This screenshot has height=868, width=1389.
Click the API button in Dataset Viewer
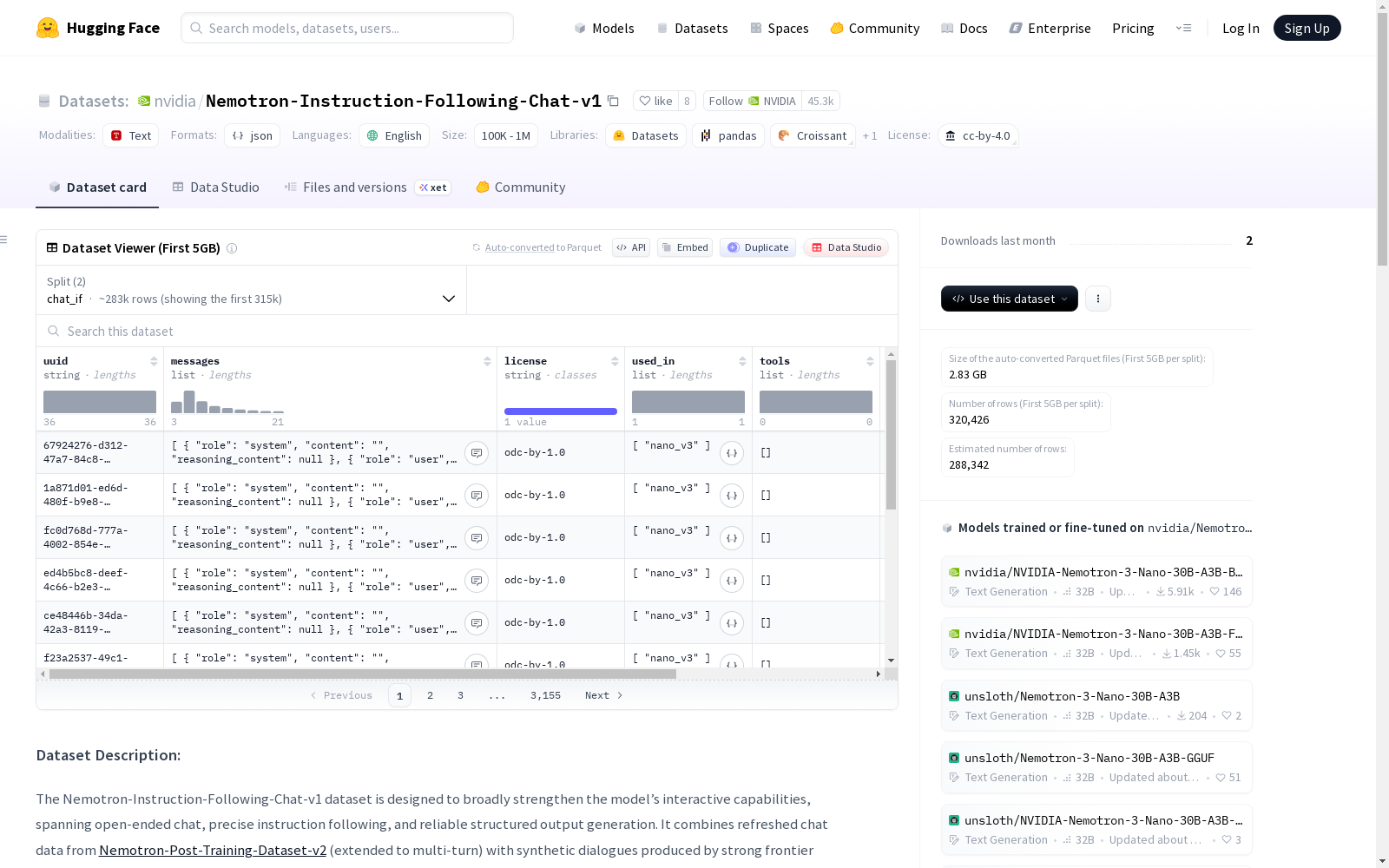tap(631, 247)
